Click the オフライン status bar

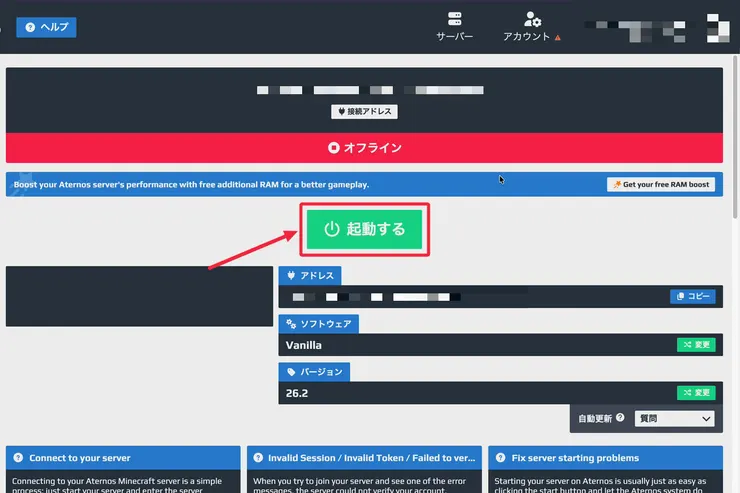364,148
